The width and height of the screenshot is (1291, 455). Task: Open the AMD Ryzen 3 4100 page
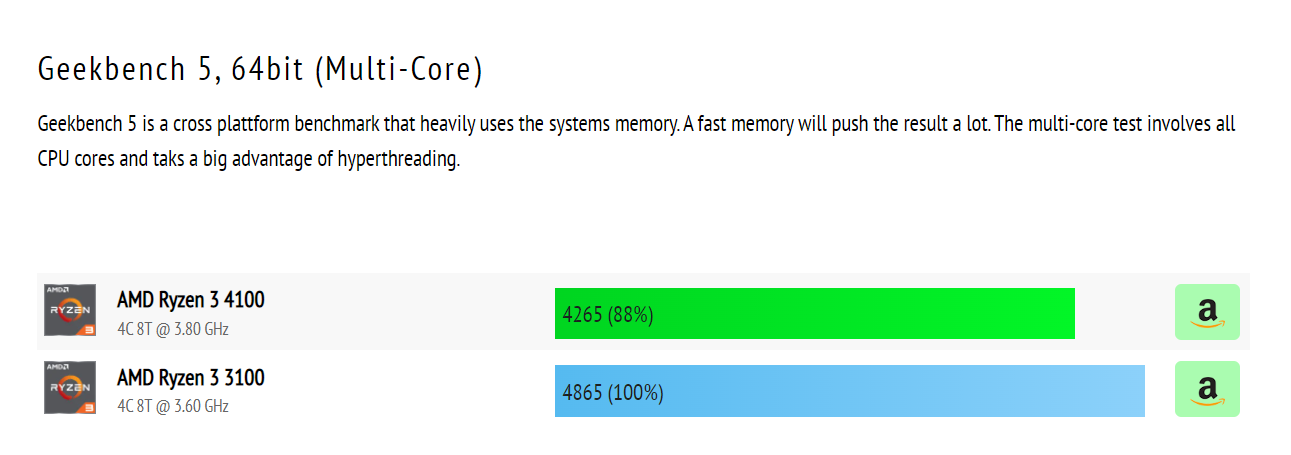click(x=191, y=300)
